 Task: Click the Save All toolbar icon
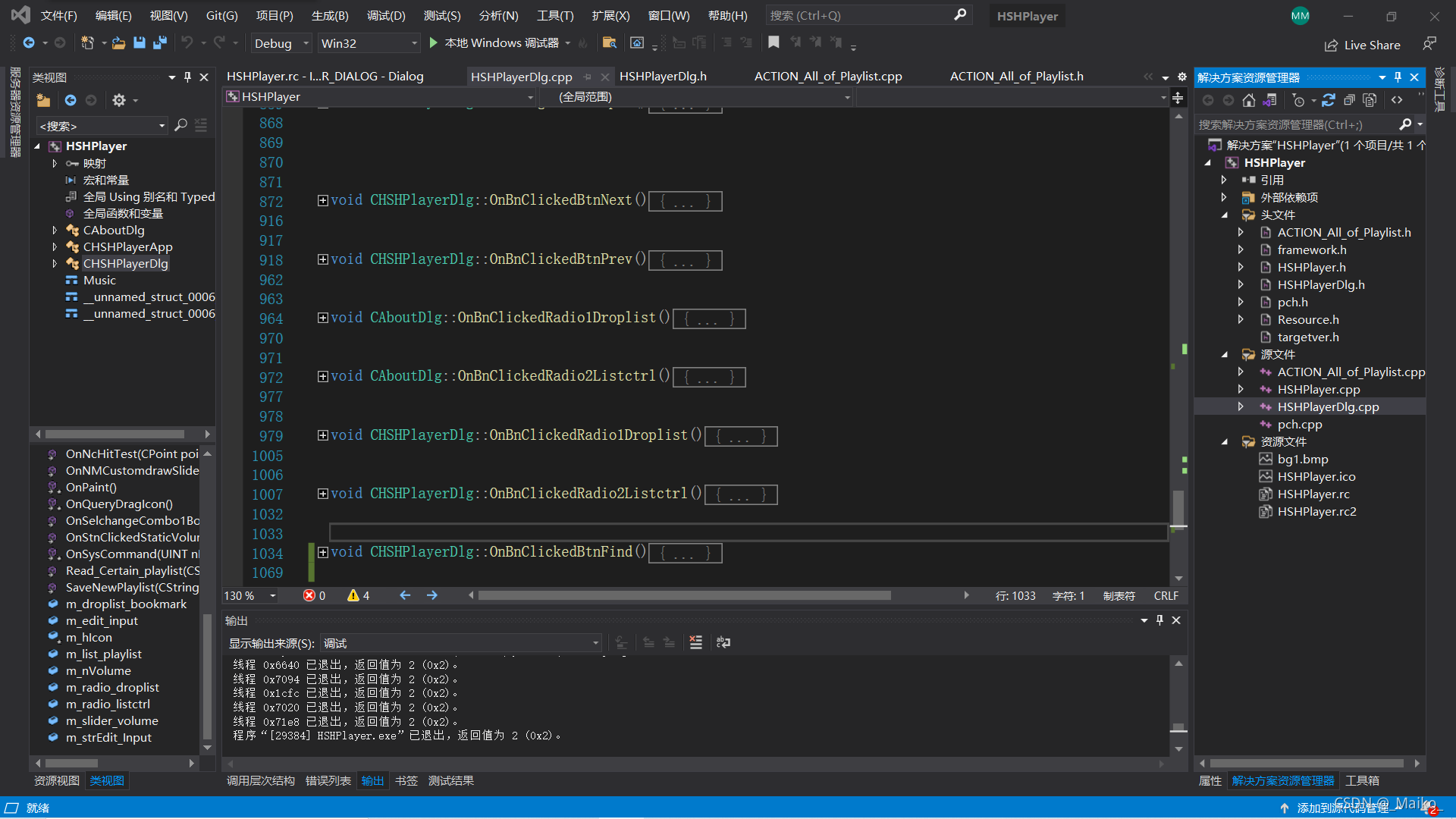[159, 43]
